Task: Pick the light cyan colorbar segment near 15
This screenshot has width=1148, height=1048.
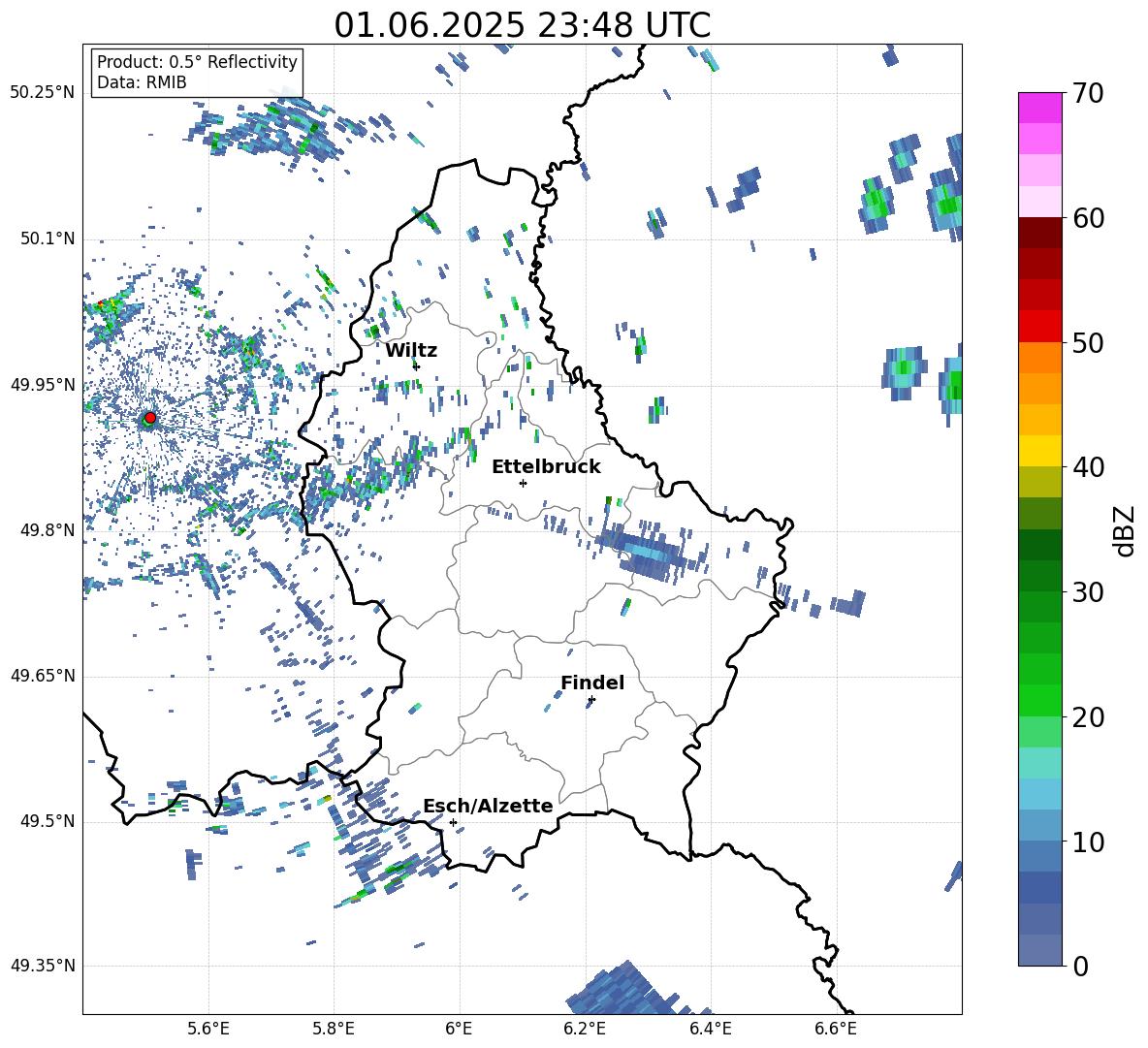Action: [1039, 763]
